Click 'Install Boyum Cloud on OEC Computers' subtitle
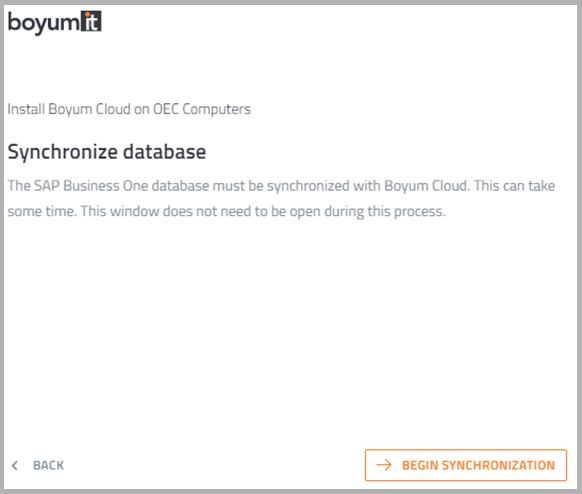Viewport: 582px width, 494px height. (129, 109)
